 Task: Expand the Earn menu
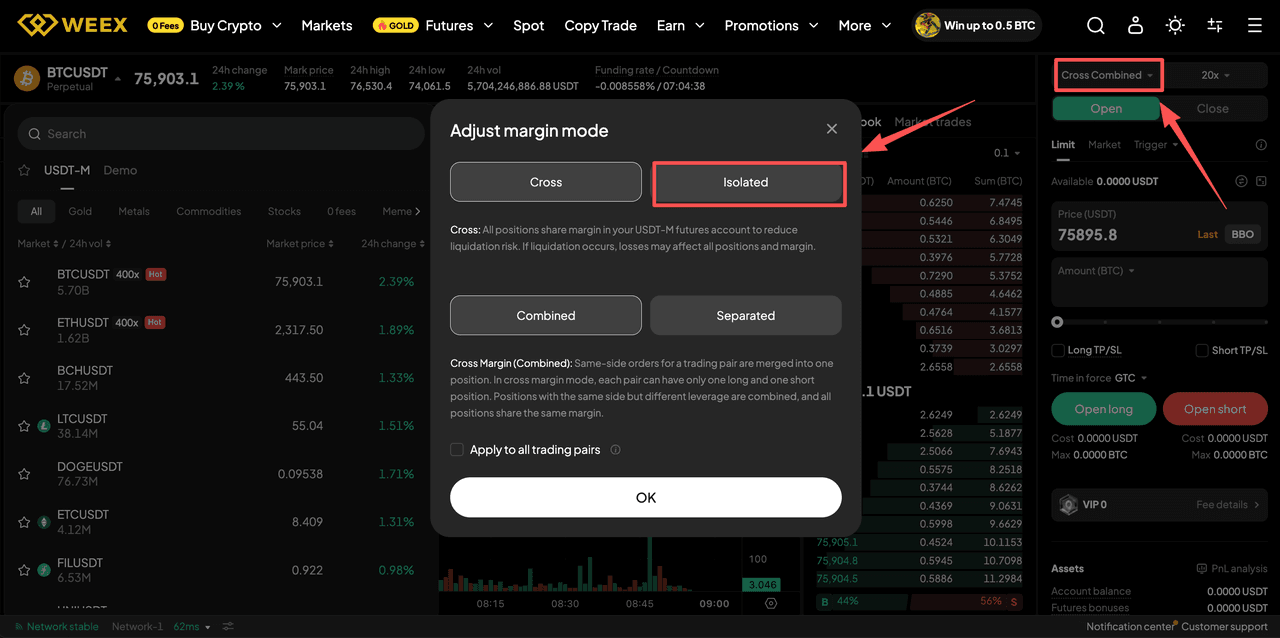[x=681, y=26]
